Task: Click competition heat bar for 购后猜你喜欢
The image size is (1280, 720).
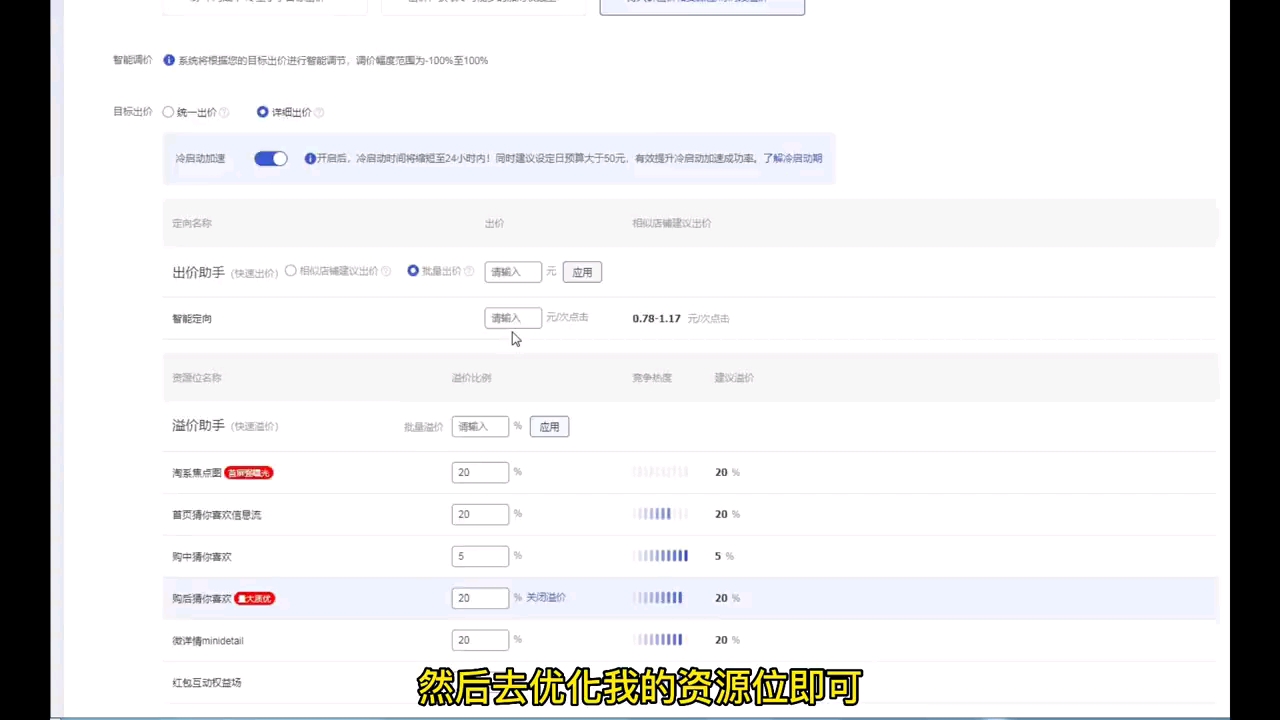Action: coord(660,598)
